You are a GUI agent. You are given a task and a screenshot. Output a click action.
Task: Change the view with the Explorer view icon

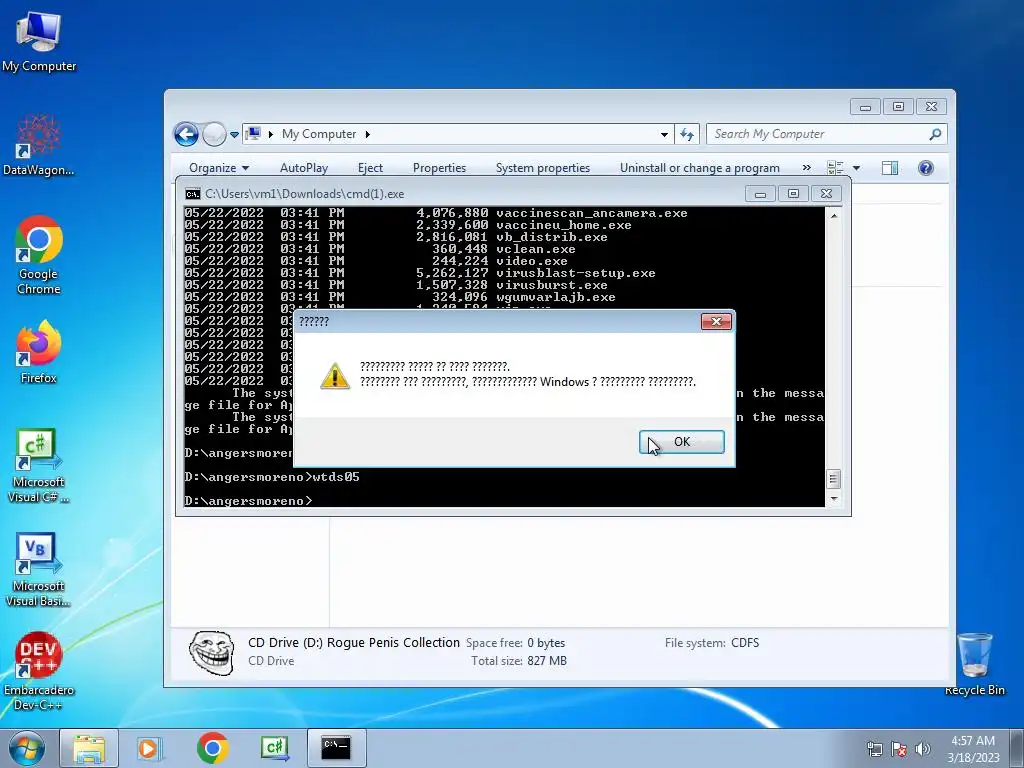click(x=835, y=168)
